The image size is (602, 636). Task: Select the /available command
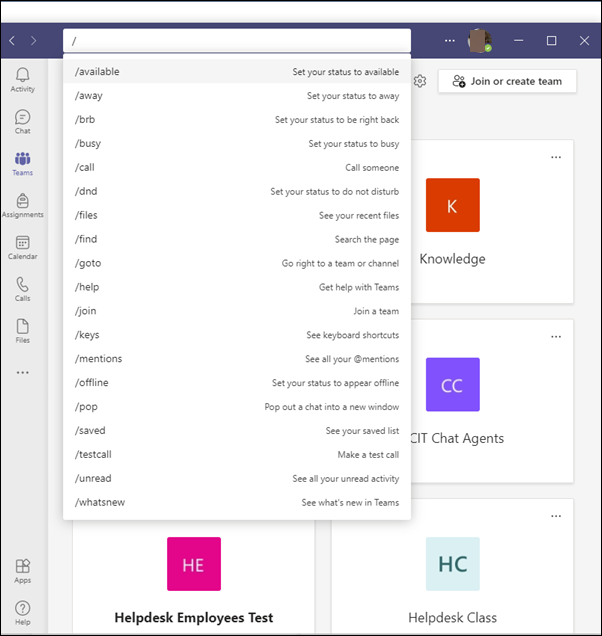click(x=237, y=72)
